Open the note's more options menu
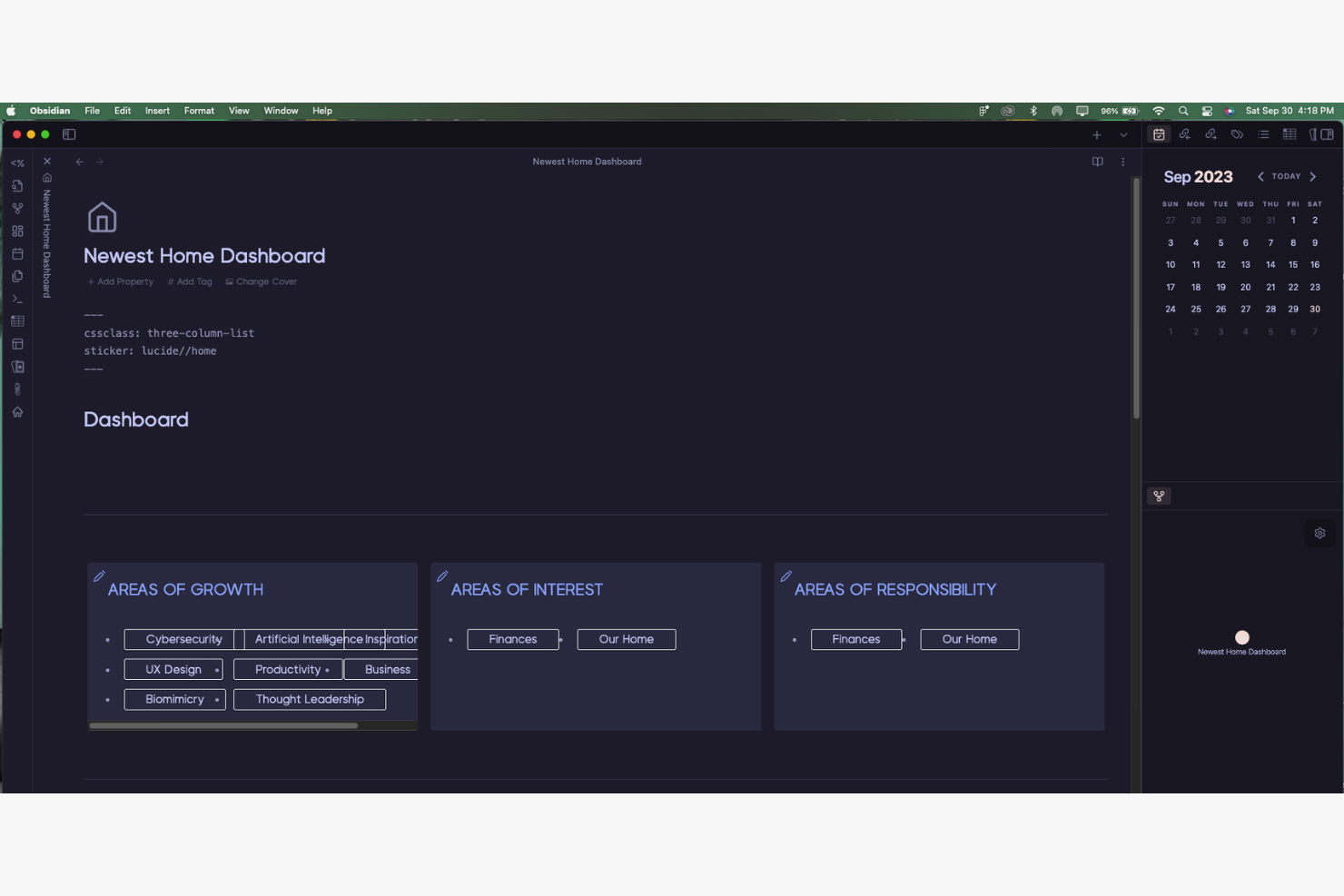This screenshot has height=896, width=1344. pos(1122,162)
